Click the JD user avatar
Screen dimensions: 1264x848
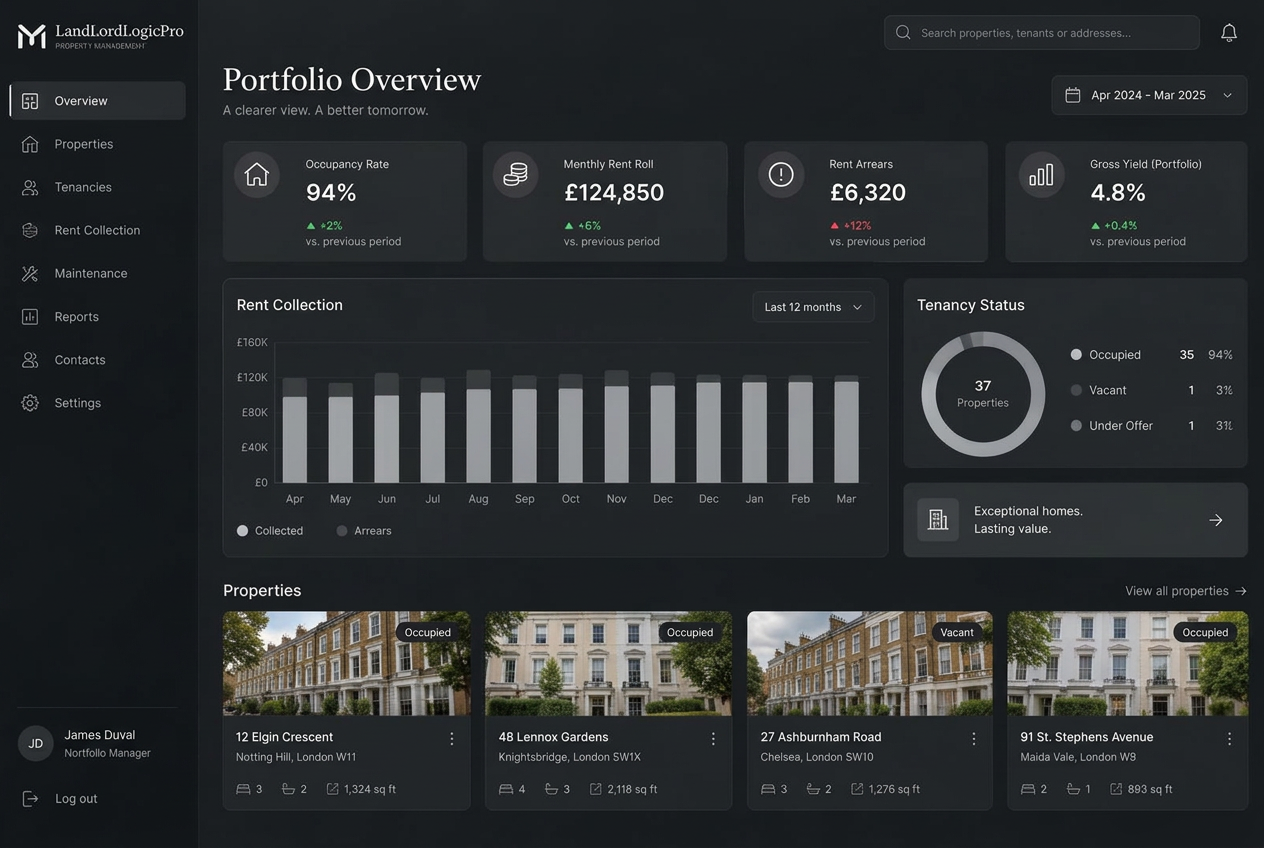point(36,744)
